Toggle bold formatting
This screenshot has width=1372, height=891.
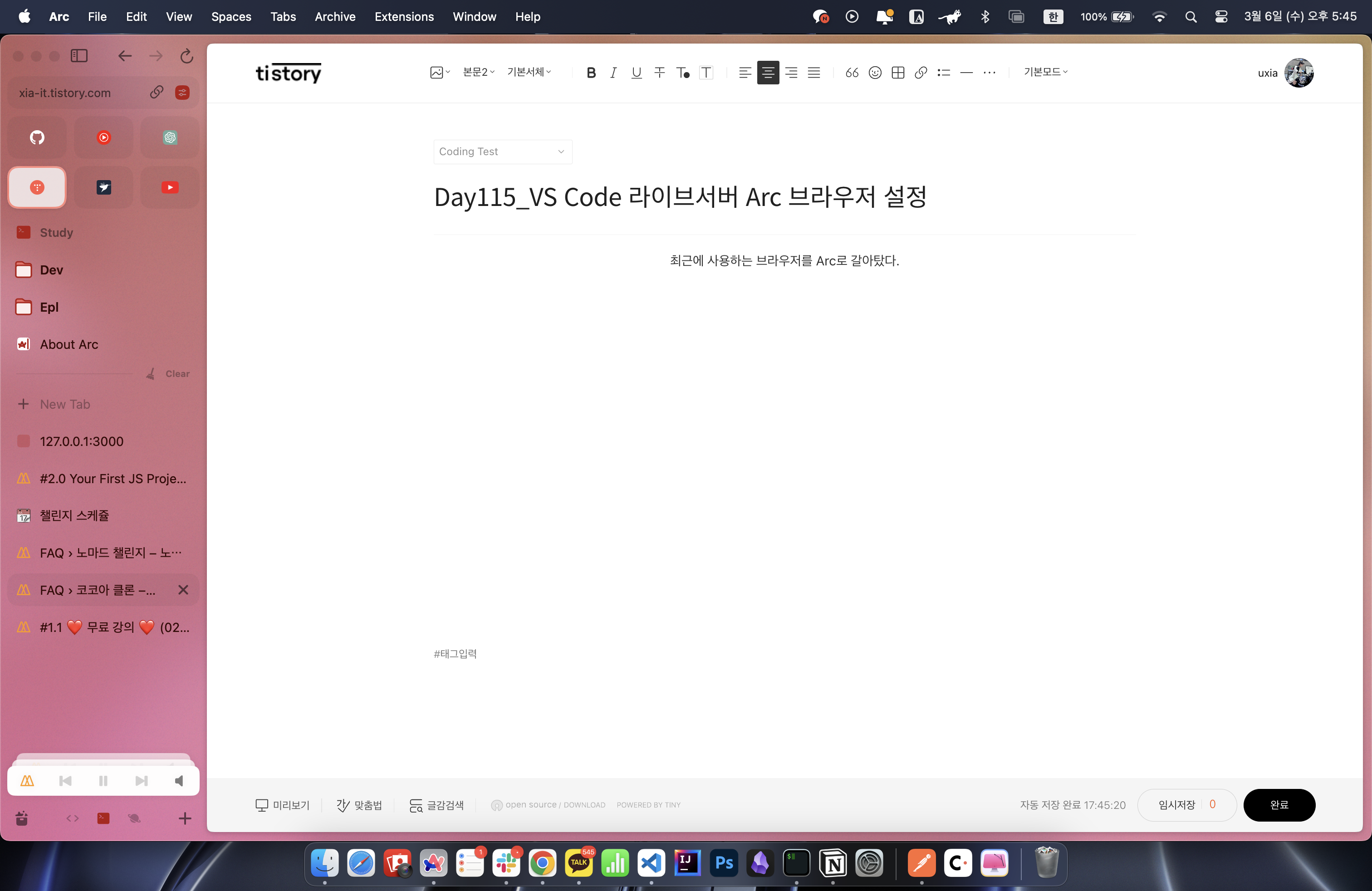591,73
